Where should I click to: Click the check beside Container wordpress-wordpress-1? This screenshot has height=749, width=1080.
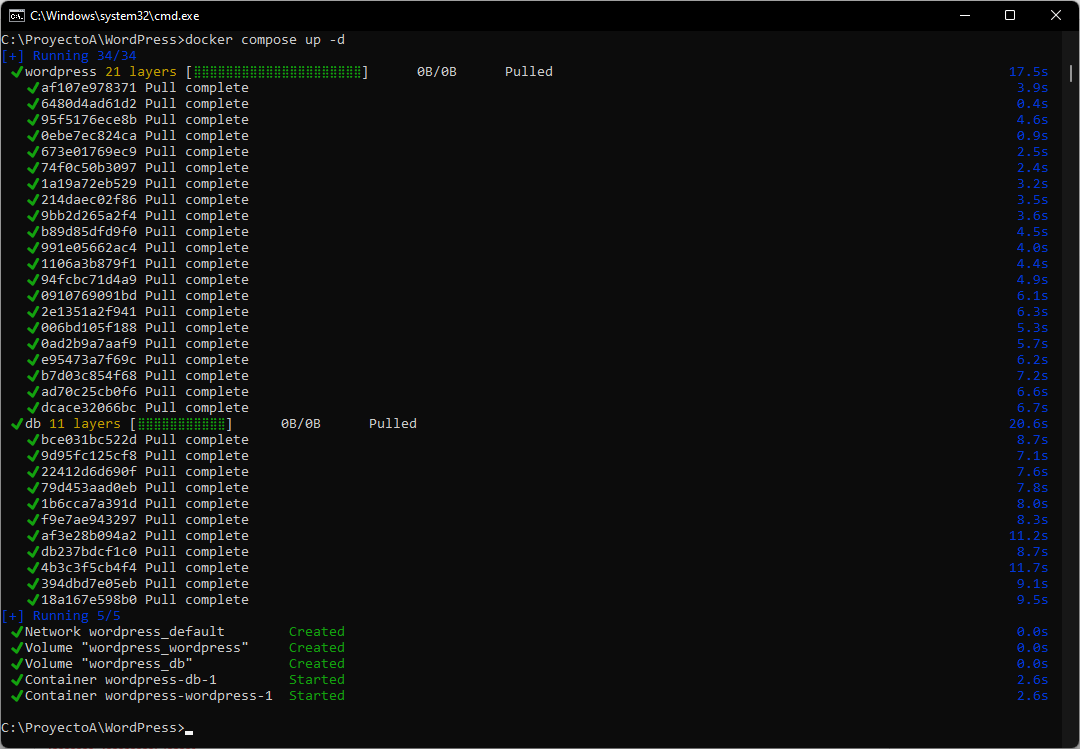coord(17,696)
